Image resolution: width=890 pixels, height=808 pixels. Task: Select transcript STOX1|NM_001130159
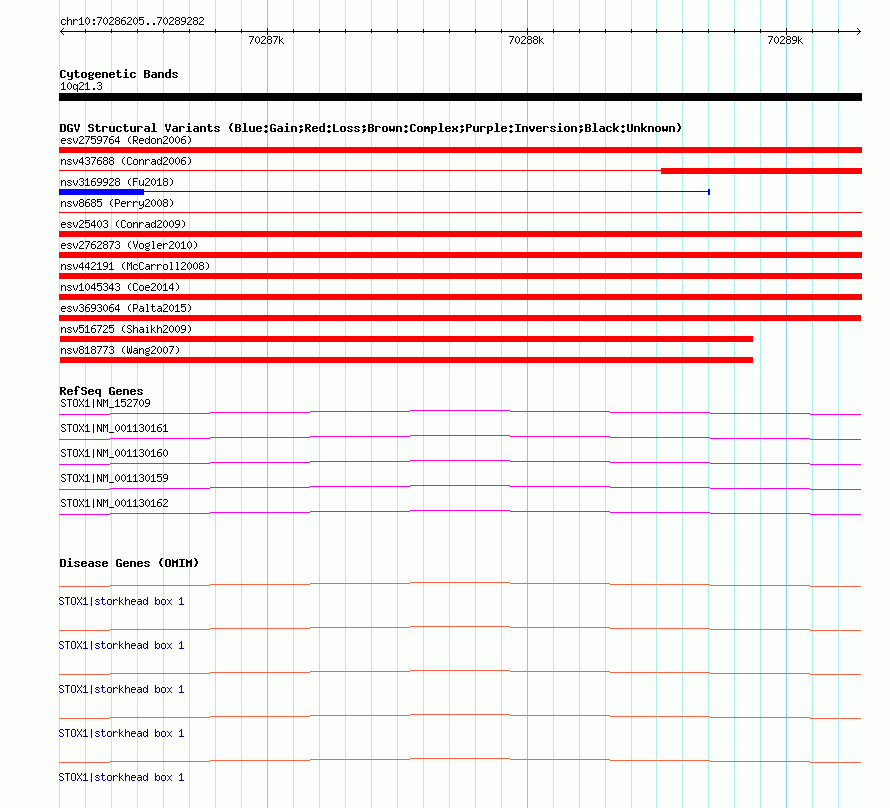(x=114, y=478)
